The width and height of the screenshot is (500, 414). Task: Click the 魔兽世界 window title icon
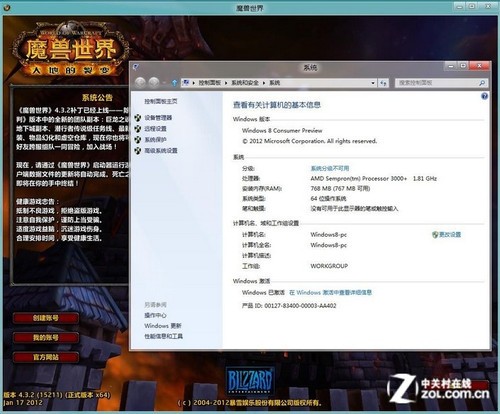7,7
